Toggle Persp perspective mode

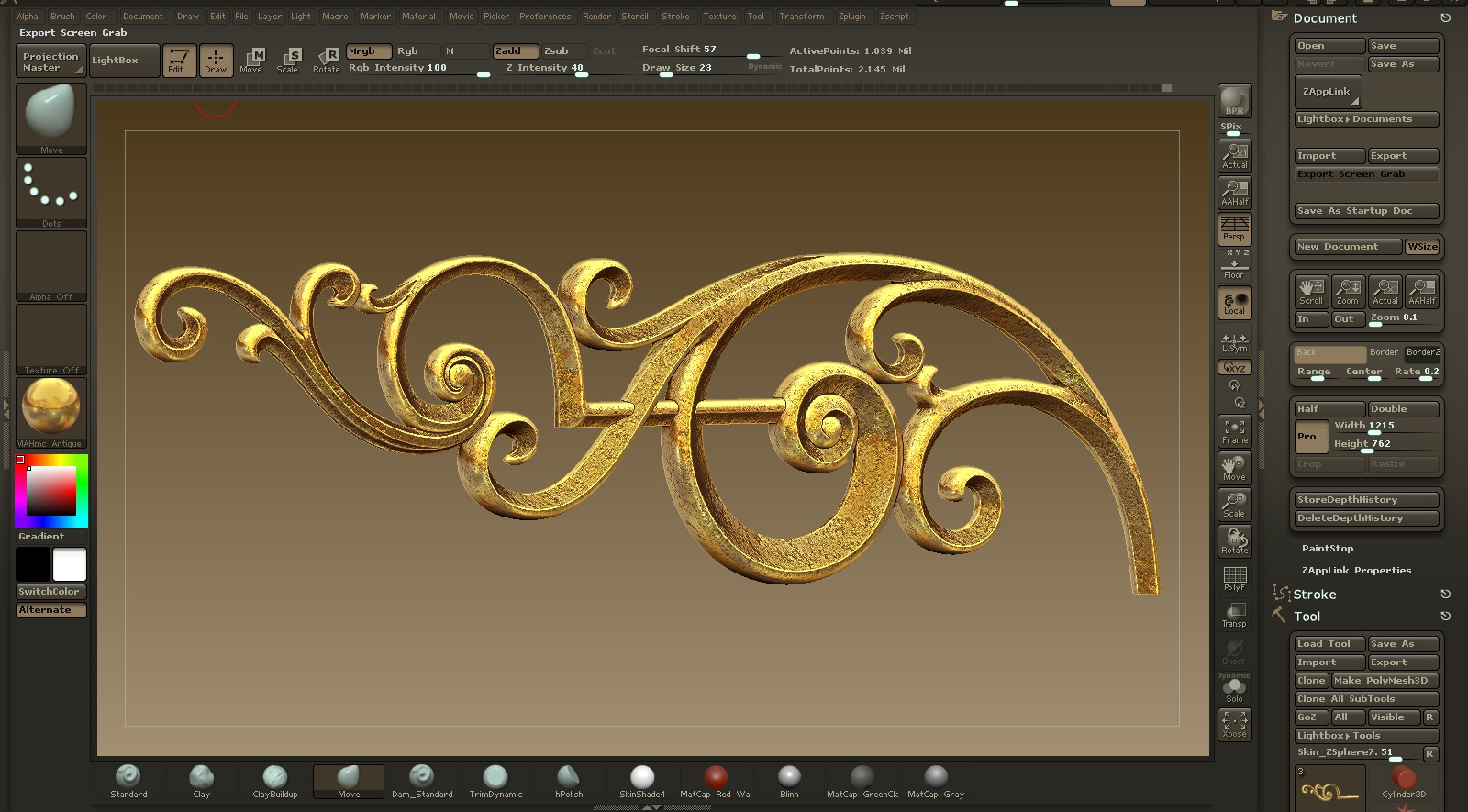click(1234, 228)
